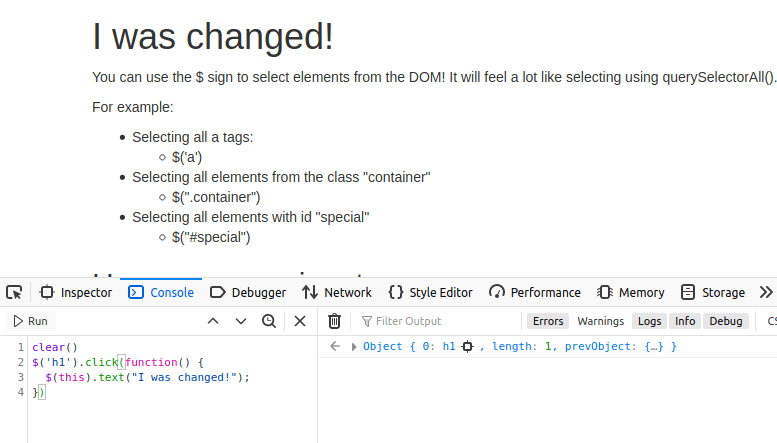The width and height of the screenshot is (777, 443).
Task: Click the back arrow beside the Object result
Action: click(x=336, y=346)
